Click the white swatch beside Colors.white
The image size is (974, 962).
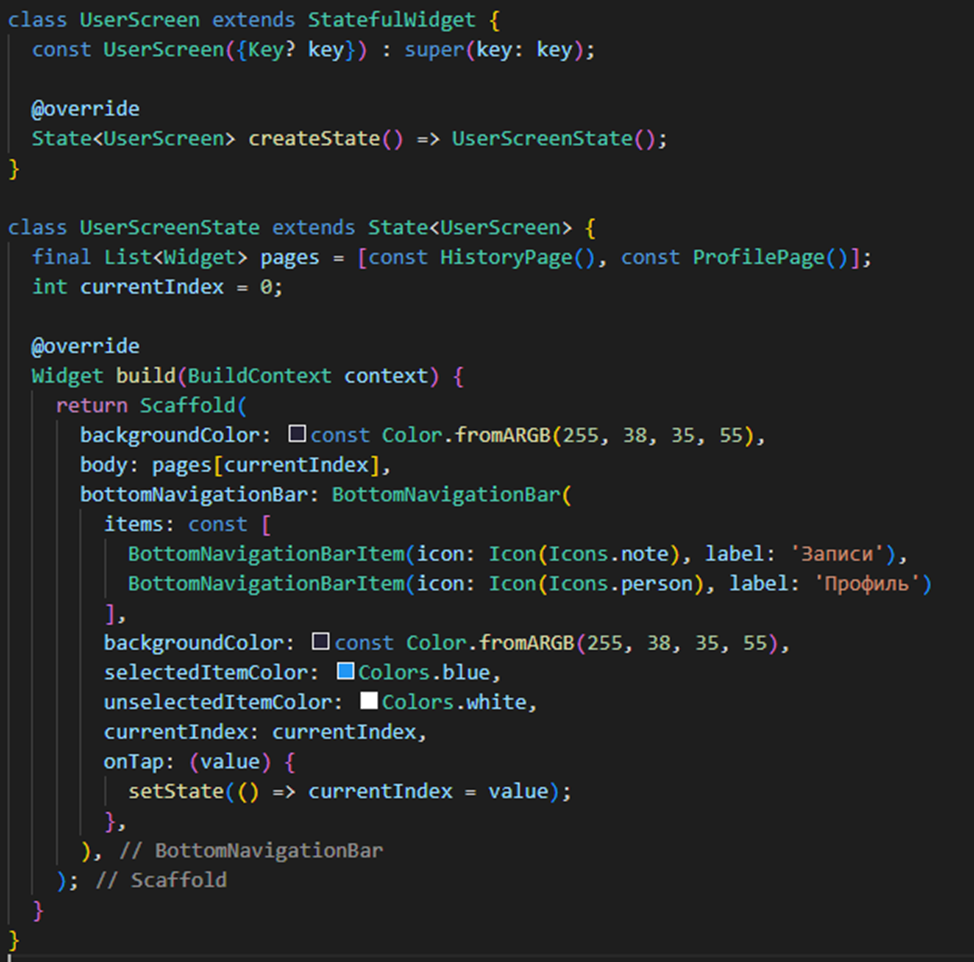coord(368,702)
